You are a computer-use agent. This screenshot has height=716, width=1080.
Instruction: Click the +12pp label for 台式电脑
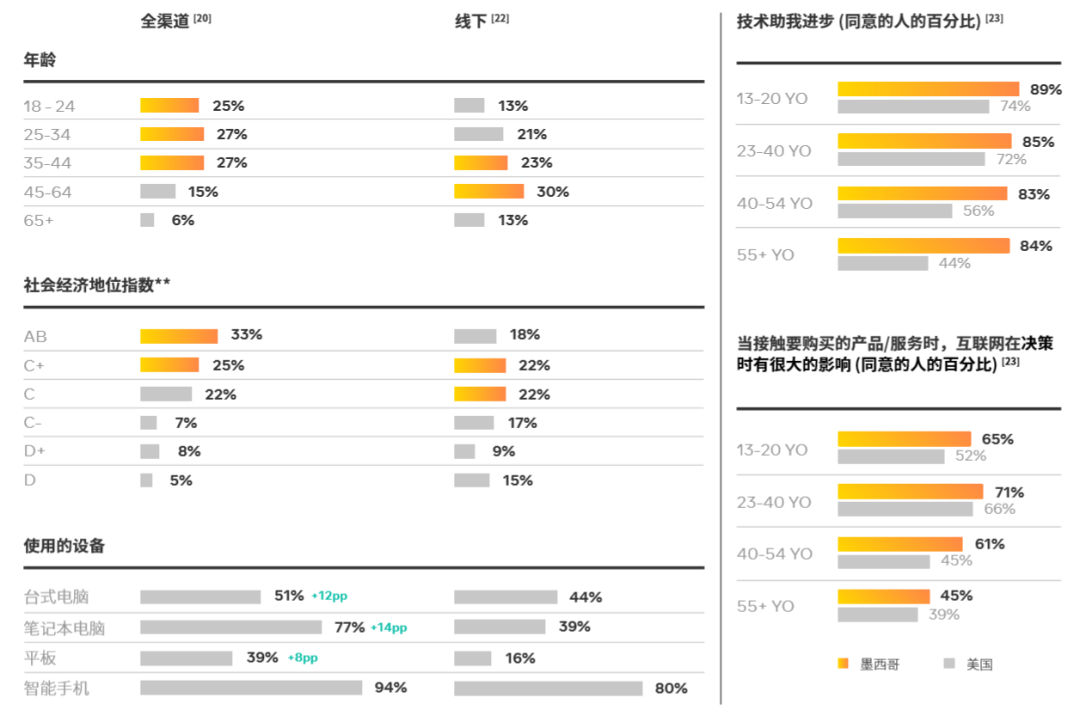pyautogui.click(x=329, y=596)
